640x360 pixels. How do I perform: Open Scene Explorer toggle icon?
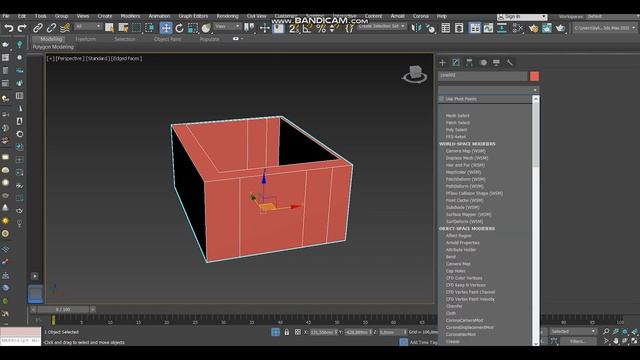446,28
